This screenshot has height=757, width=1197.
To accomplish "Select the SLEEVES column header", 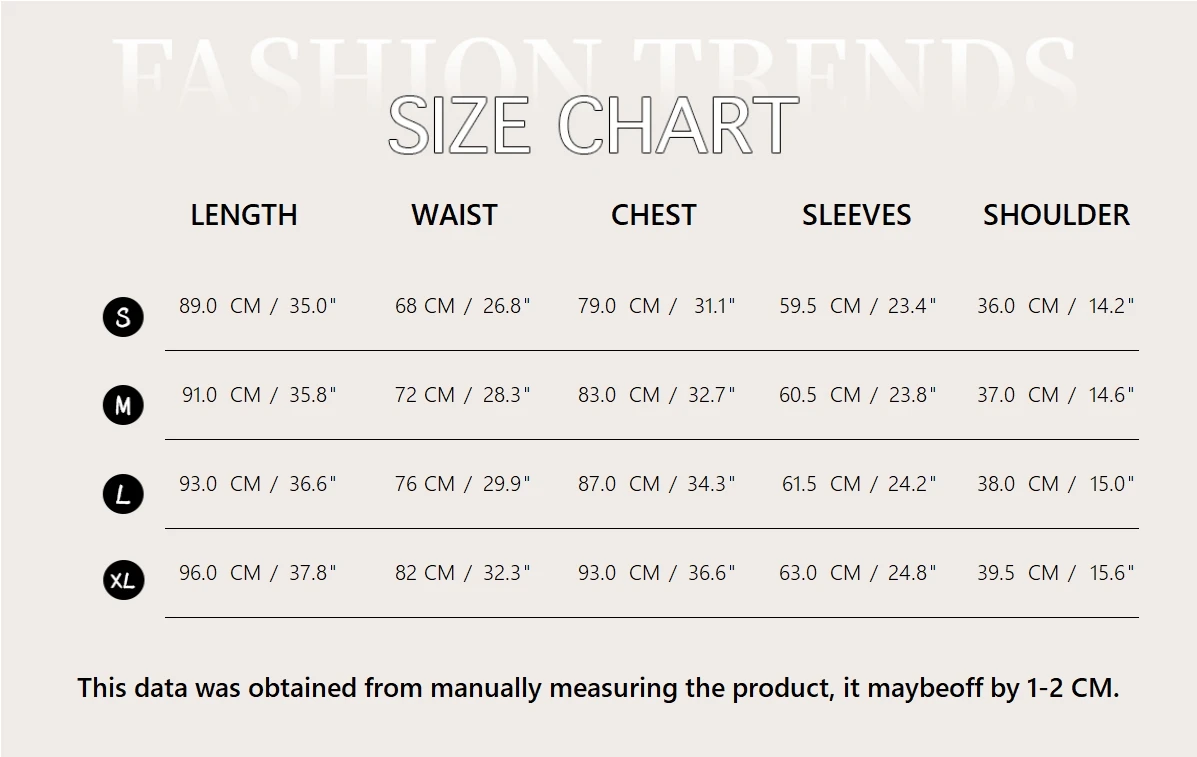I will point(857,215).
